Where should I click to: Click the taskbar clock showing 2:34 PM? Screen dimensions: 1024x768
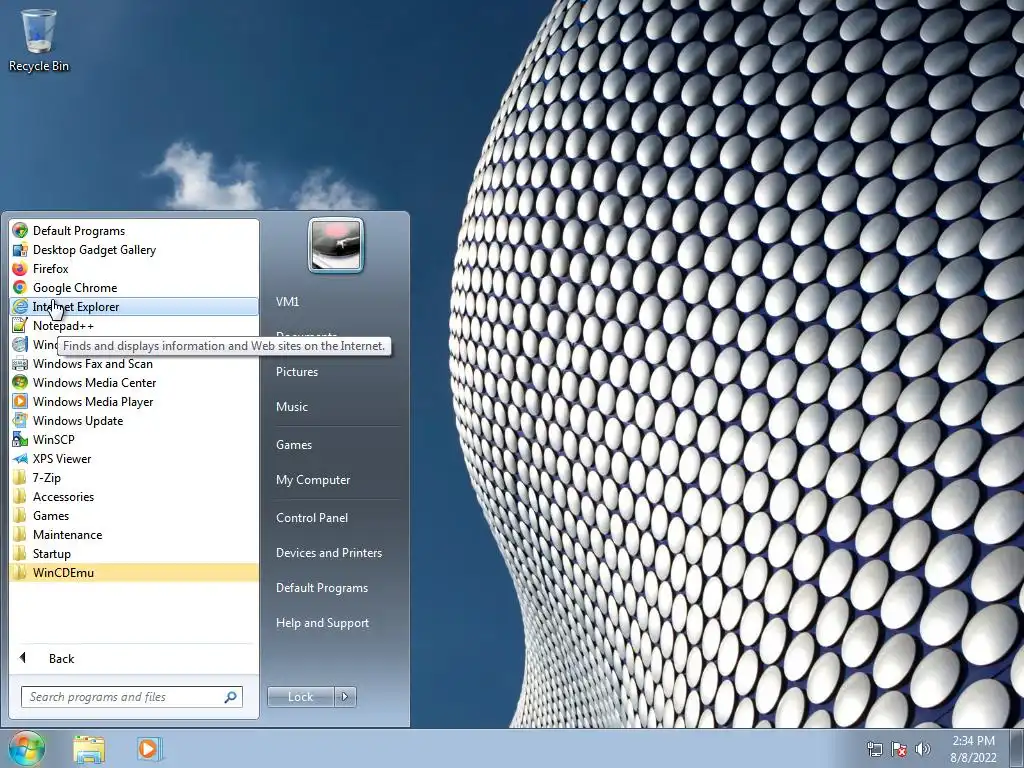point(973,749)
